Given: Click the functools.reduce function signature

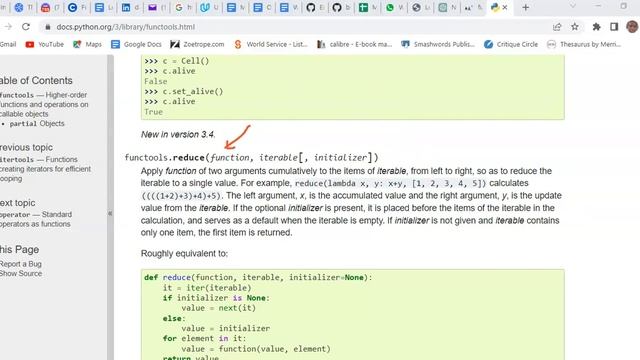Looking at the screenshot, I should pyautogui.click(x=251, y=158).
